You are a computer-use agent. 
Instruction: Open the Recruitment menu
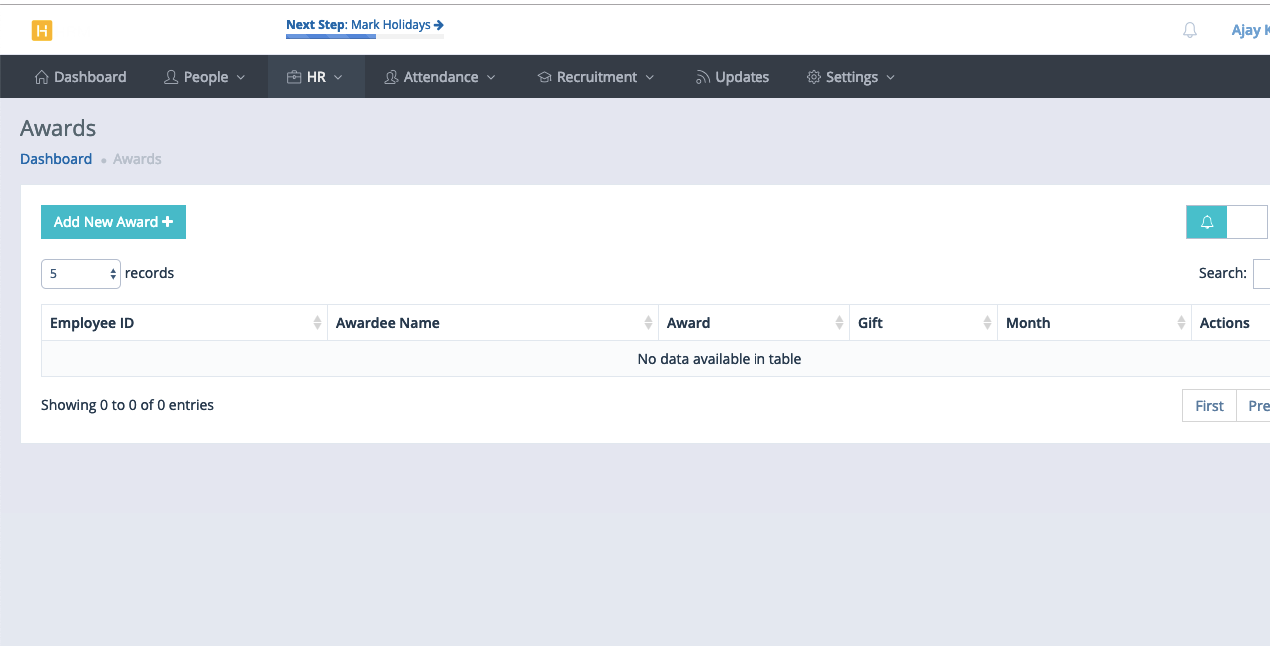[596, 77]
